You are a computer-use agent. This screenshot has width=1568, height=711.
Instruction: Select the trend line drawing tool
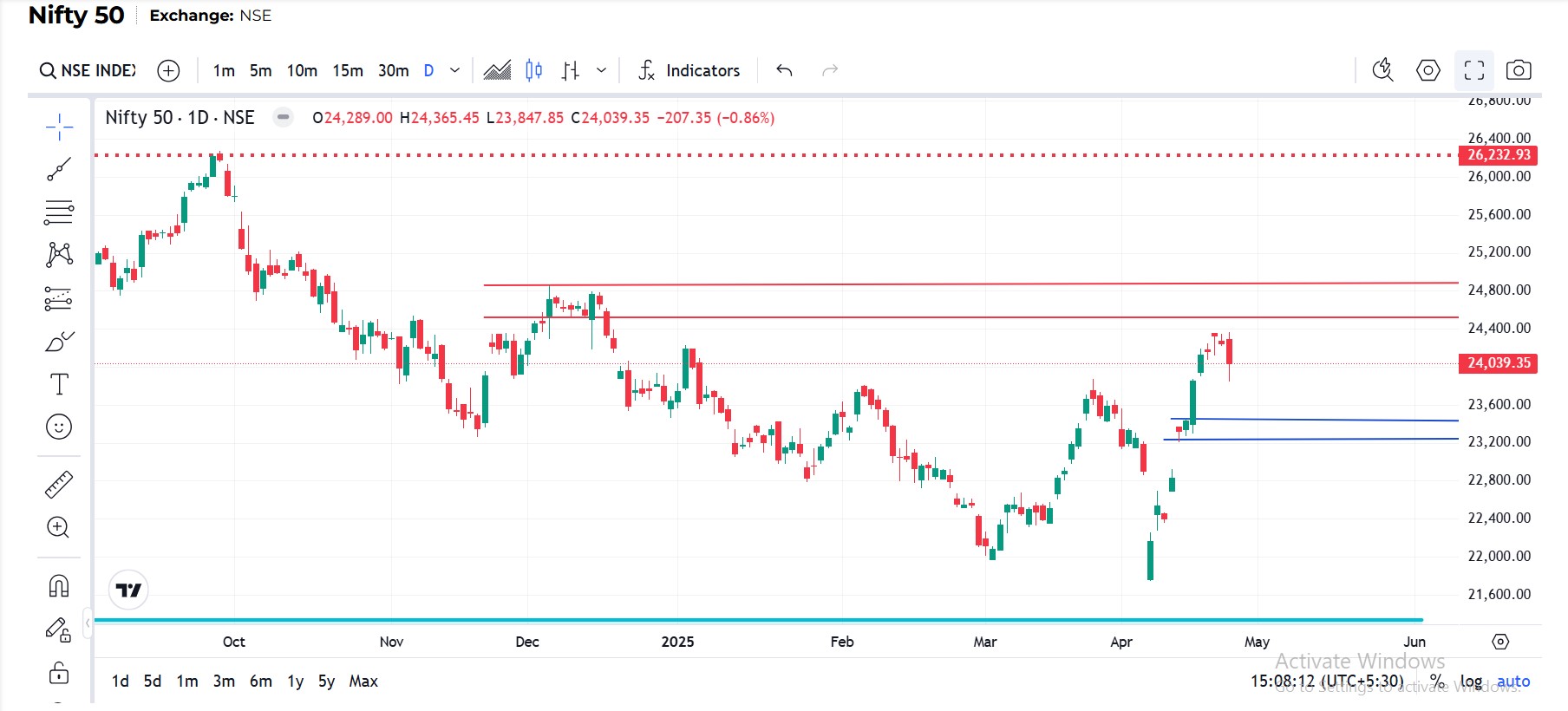[x=59, y=169]
